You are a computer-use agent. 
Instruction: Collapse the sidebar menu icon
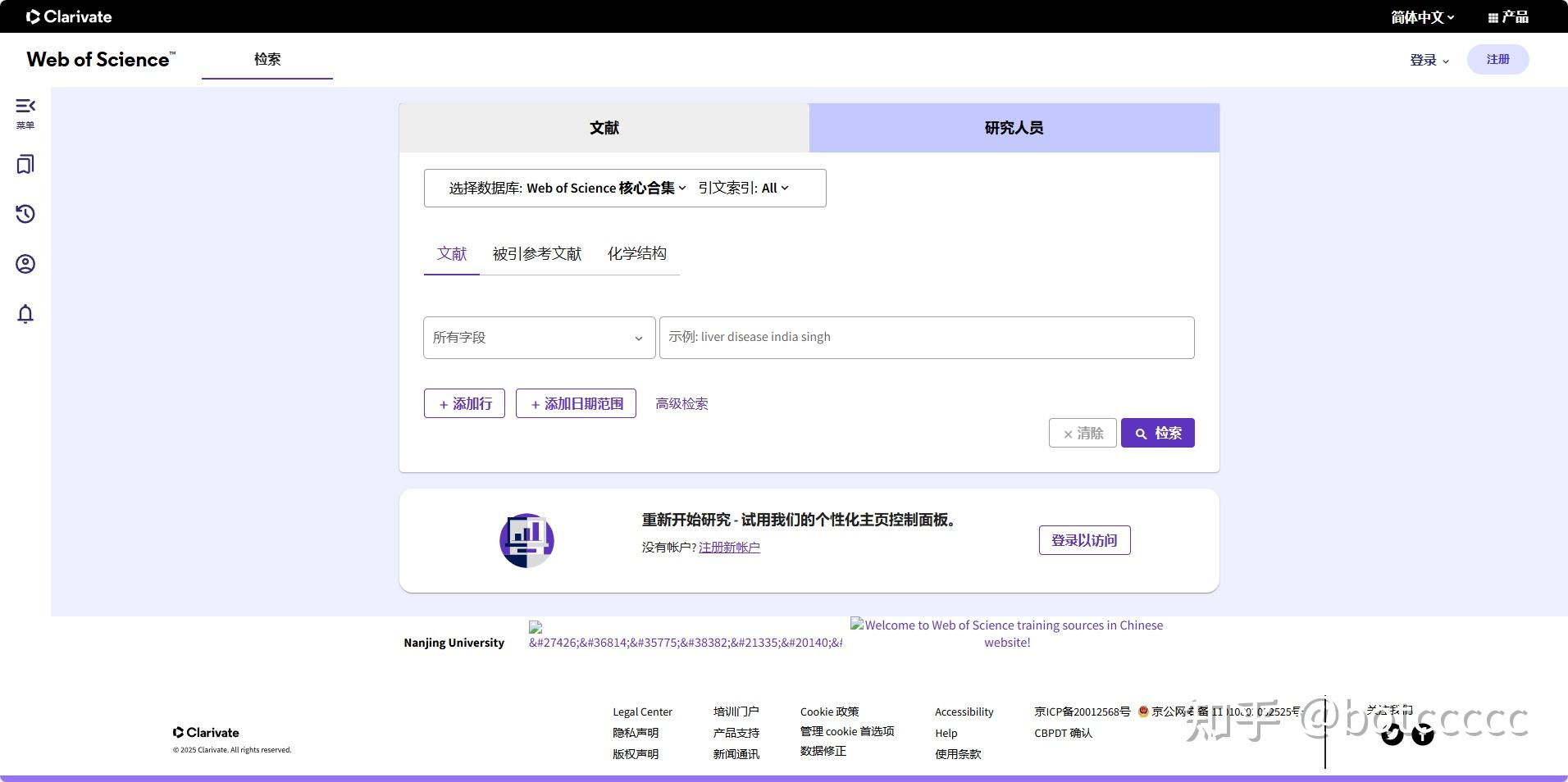coord(25,106)
